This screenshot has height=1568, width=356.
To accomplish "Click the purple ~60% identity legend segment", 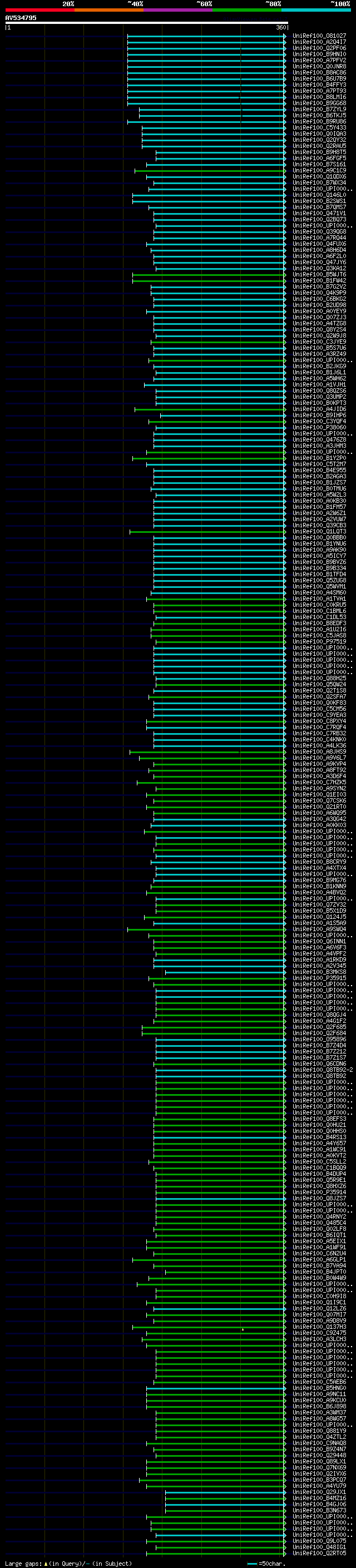I will coord(179,10).
